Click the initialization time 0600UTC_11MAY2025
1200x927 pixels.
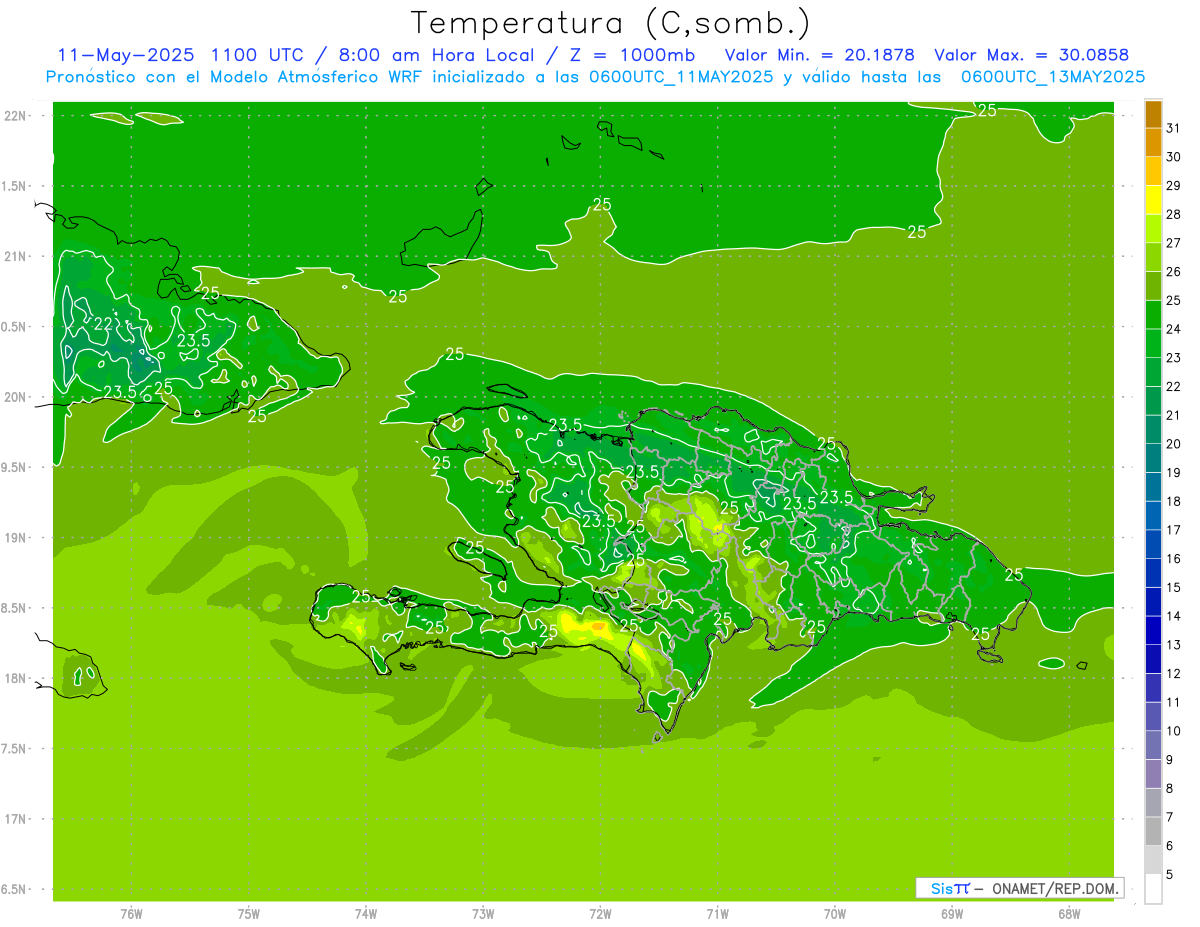coord(673,77)
